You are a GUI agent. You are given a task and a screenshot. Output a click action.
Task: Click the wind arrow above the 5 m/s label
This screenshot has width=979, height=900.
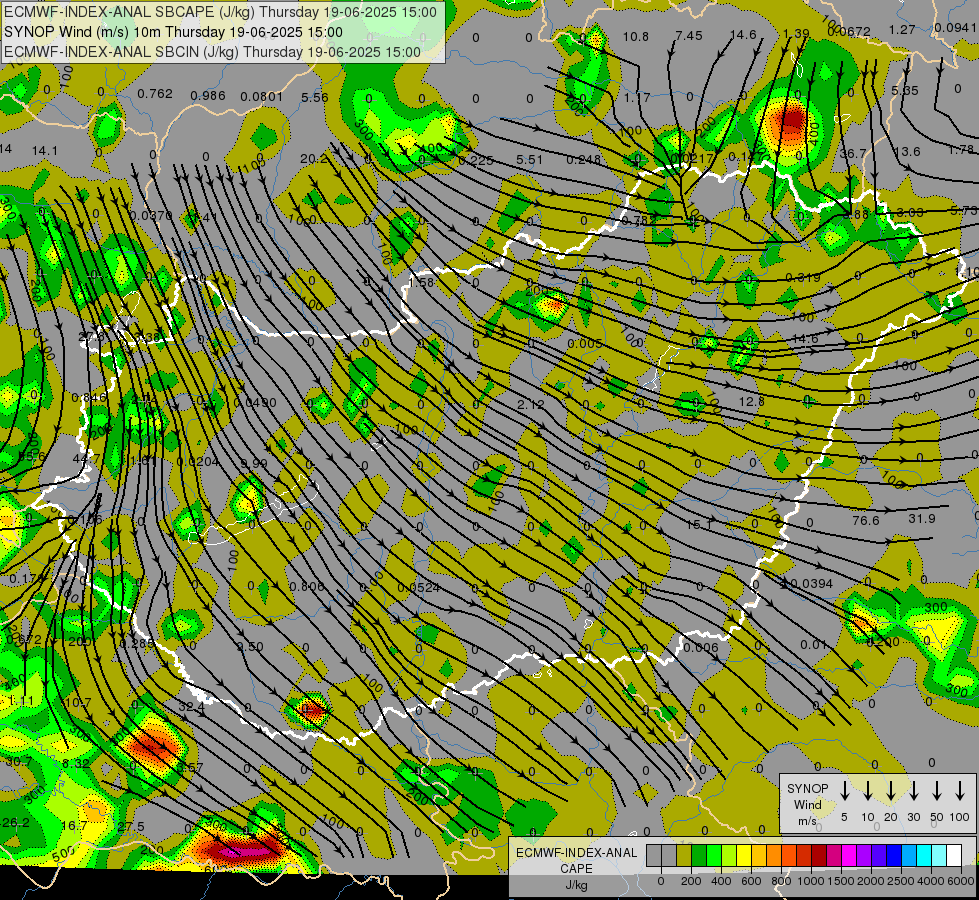844,791
